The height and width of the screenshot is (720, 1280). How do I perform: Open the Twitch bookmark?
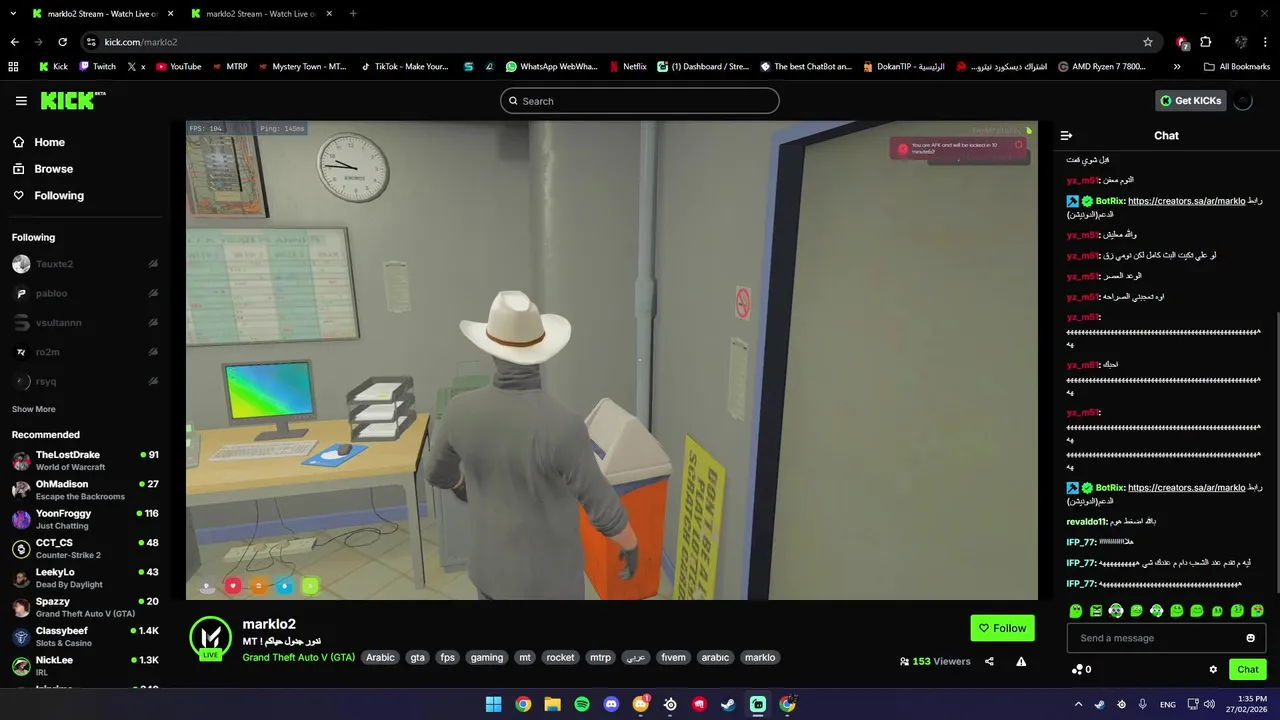[x=97, y=67]
